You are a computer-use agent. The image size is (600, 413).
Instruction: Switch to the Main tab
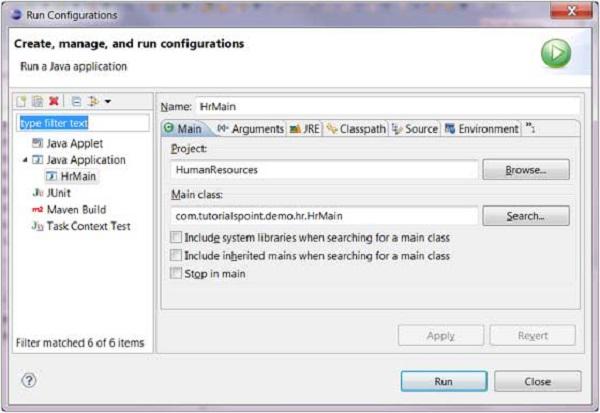pos(183,129)
